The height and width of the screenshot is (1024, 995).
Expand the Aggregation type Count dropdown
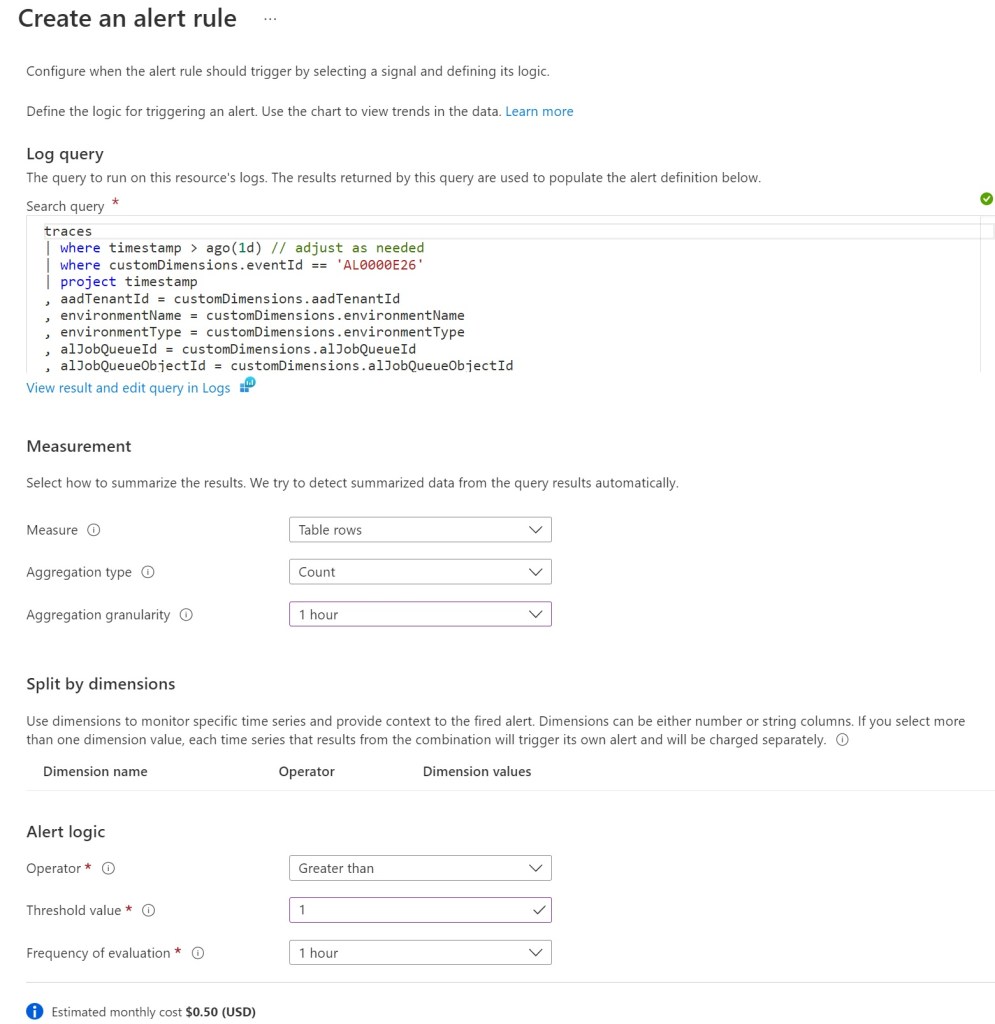tap(419, 572)
